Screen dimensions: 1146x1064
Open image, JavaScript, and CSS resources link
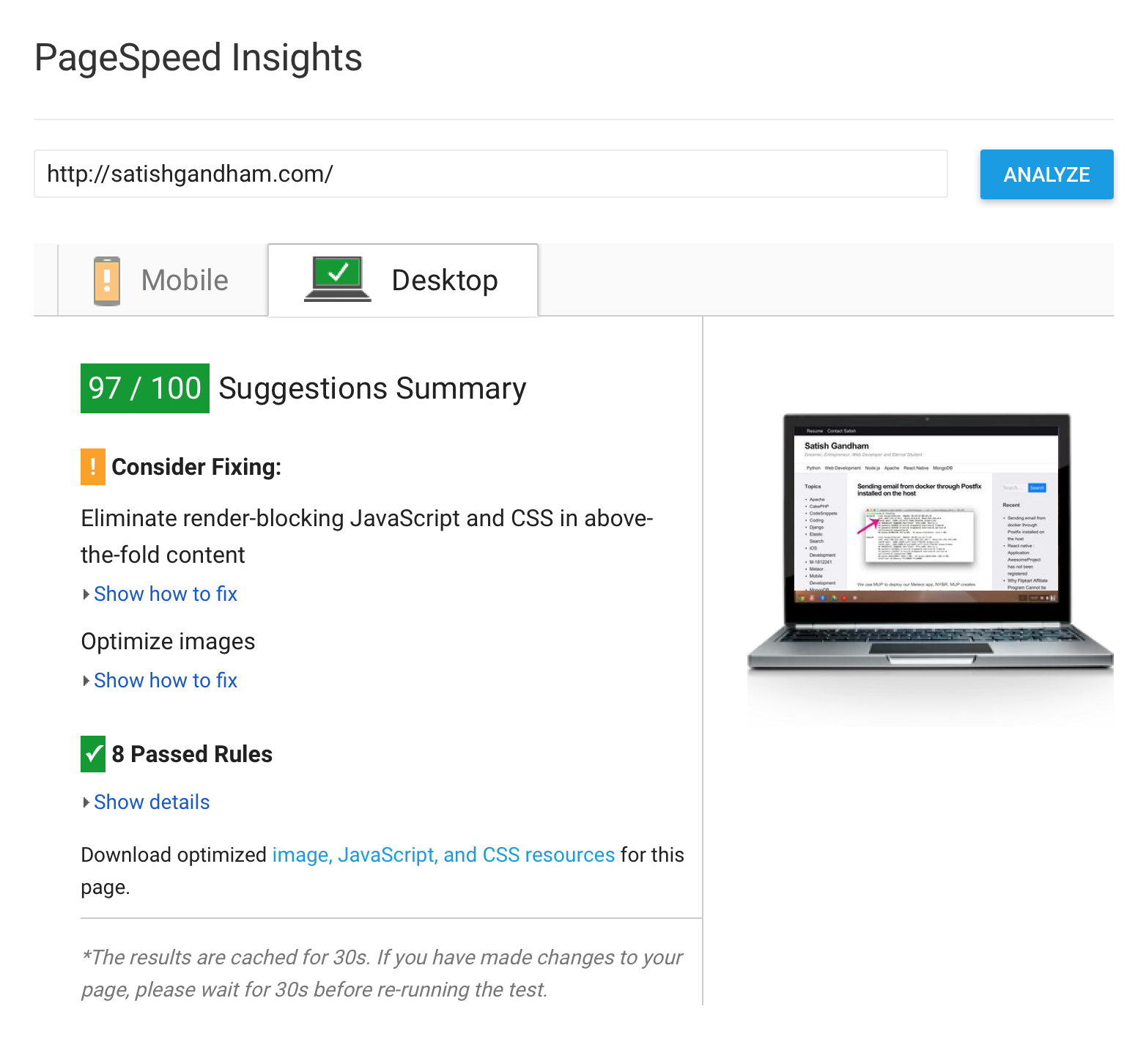pos(443,855)
